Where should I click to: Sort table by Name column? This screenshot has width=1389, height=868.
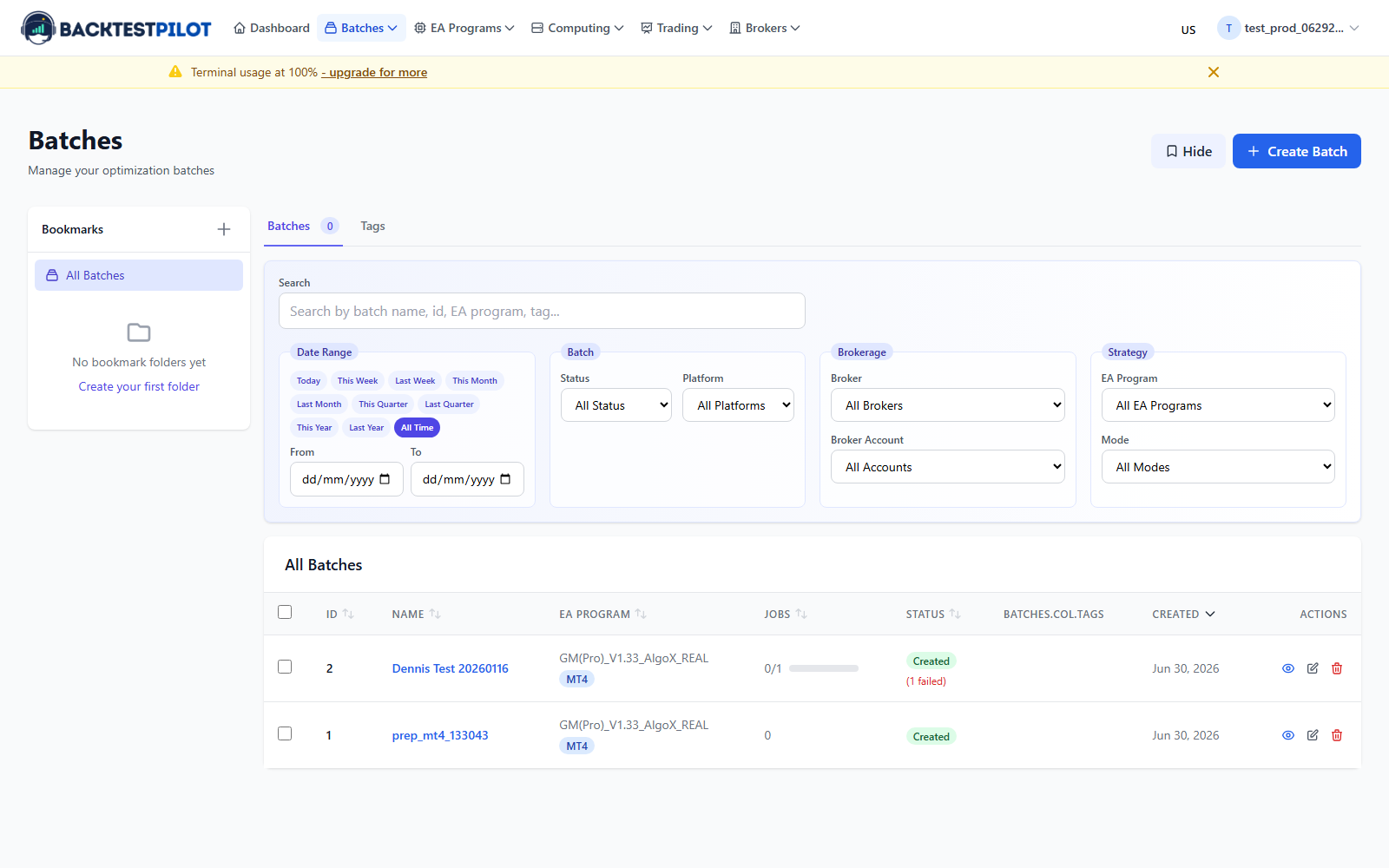[x=417, y=614]
